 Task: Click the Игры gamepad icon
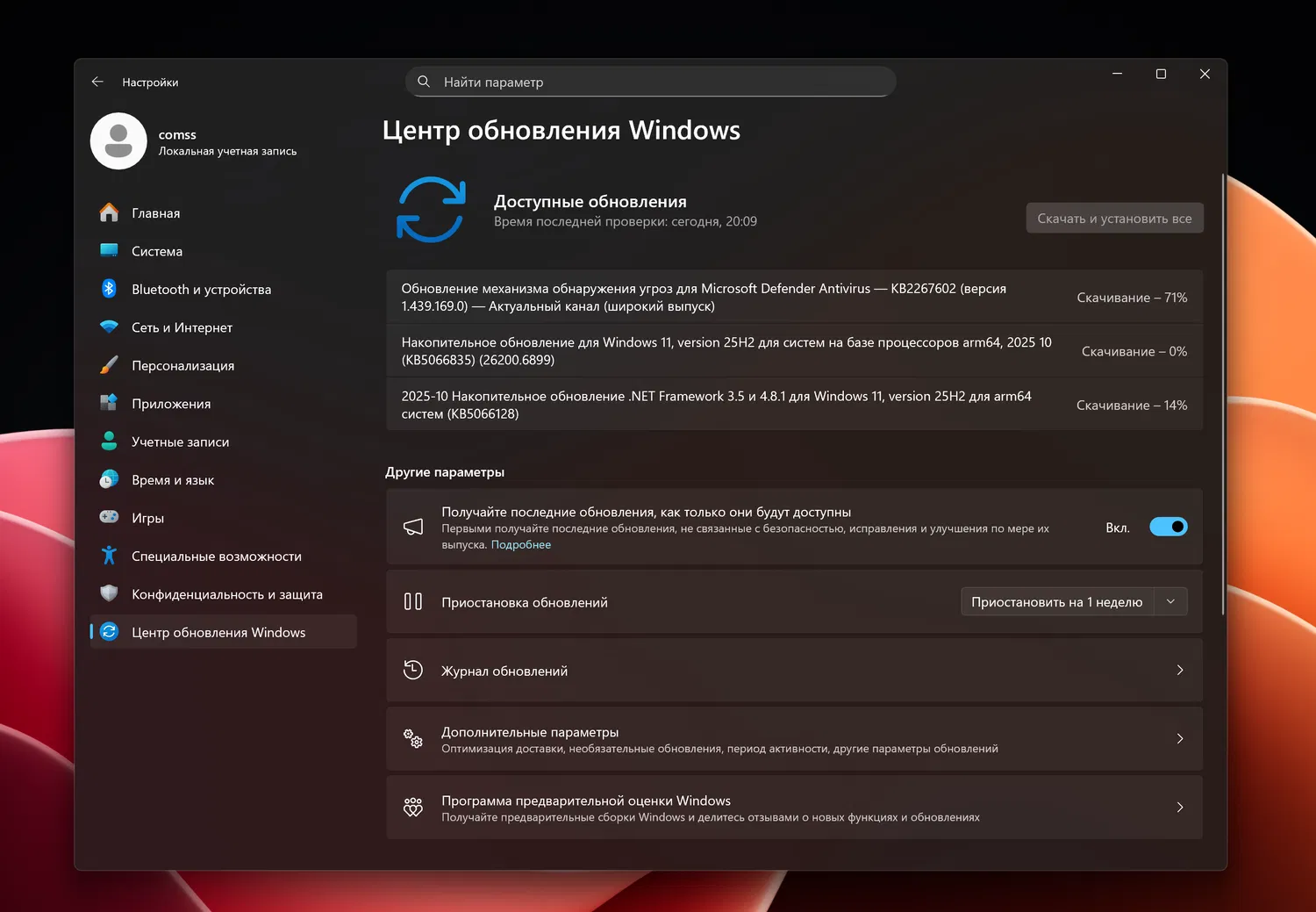coord(109,518)
